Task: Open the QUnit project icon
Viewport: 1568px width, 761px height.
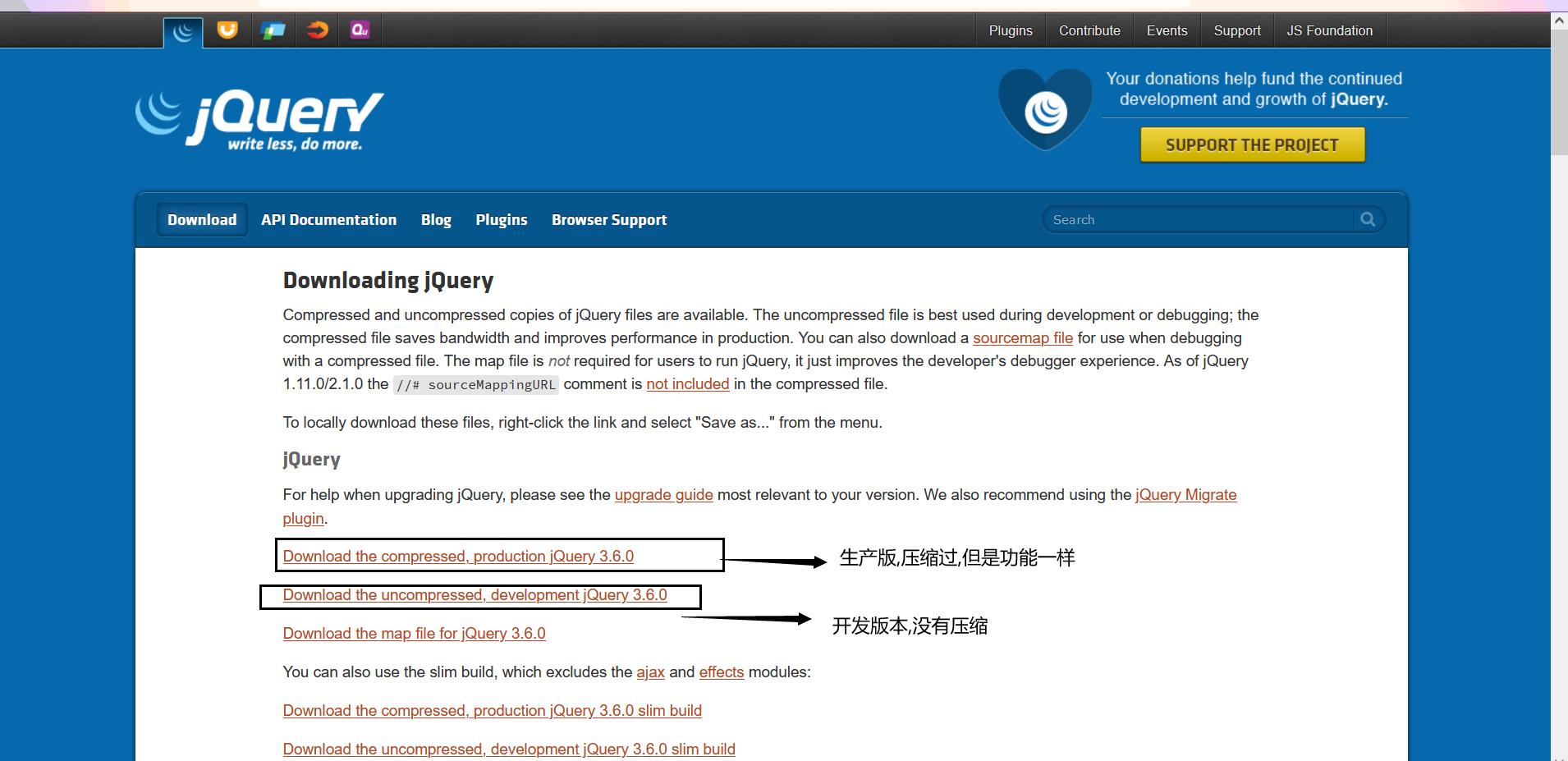Action: (x=360, y=30)
